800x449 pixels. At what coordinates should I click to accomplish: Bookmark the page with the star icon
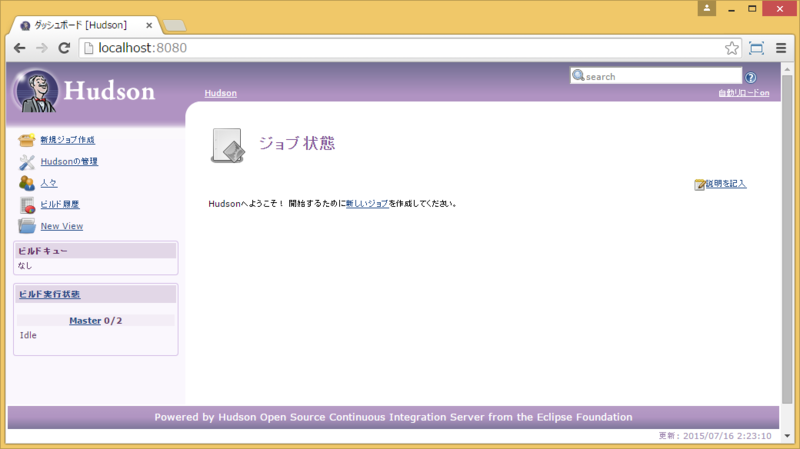732,48
